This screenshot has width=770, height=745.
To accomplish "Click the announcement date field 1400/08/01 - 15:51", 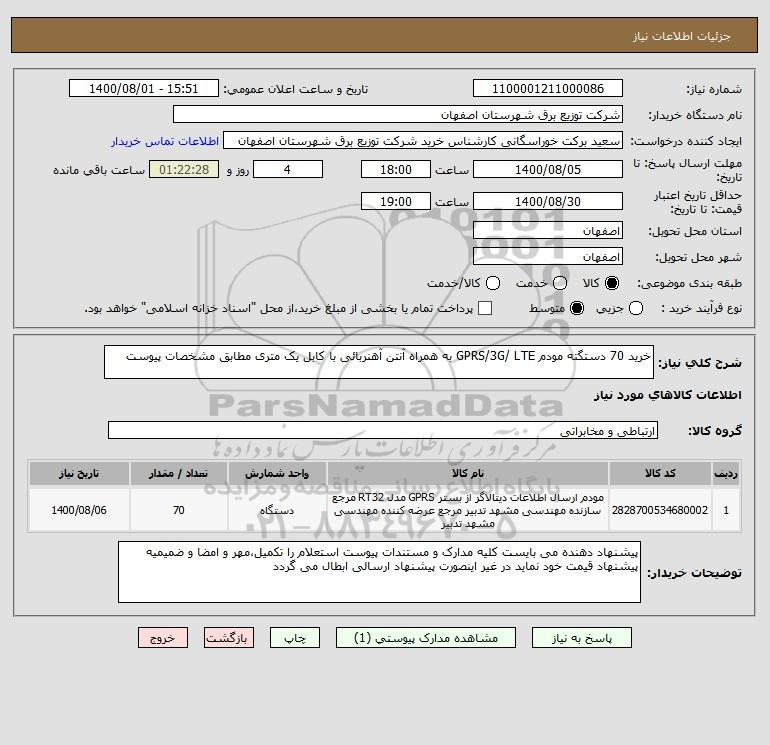I will tap(144, 88).
